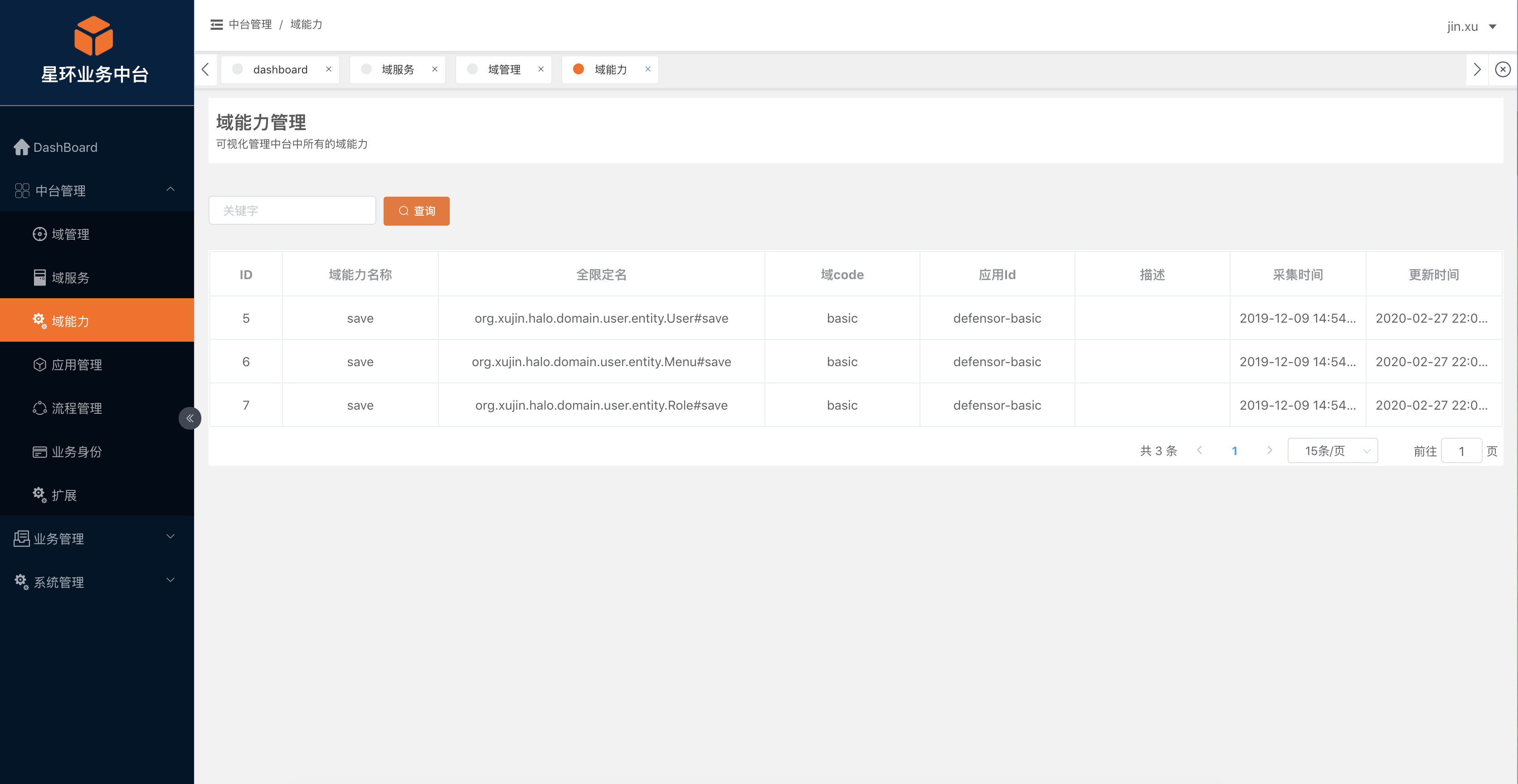
Task: Open 流程管理 in sidebar menu
Action: 97,408
